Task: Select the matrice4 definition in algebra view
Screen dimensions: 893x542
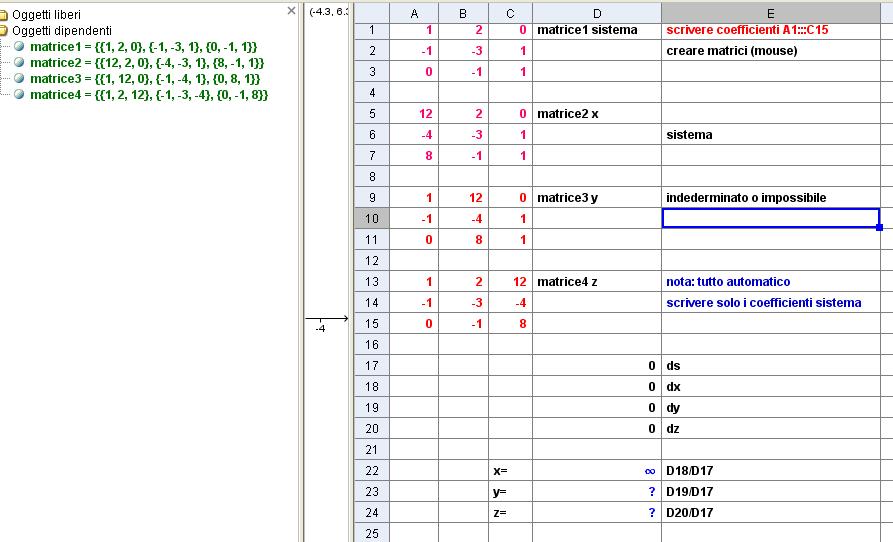Action: tap(149, 95)
